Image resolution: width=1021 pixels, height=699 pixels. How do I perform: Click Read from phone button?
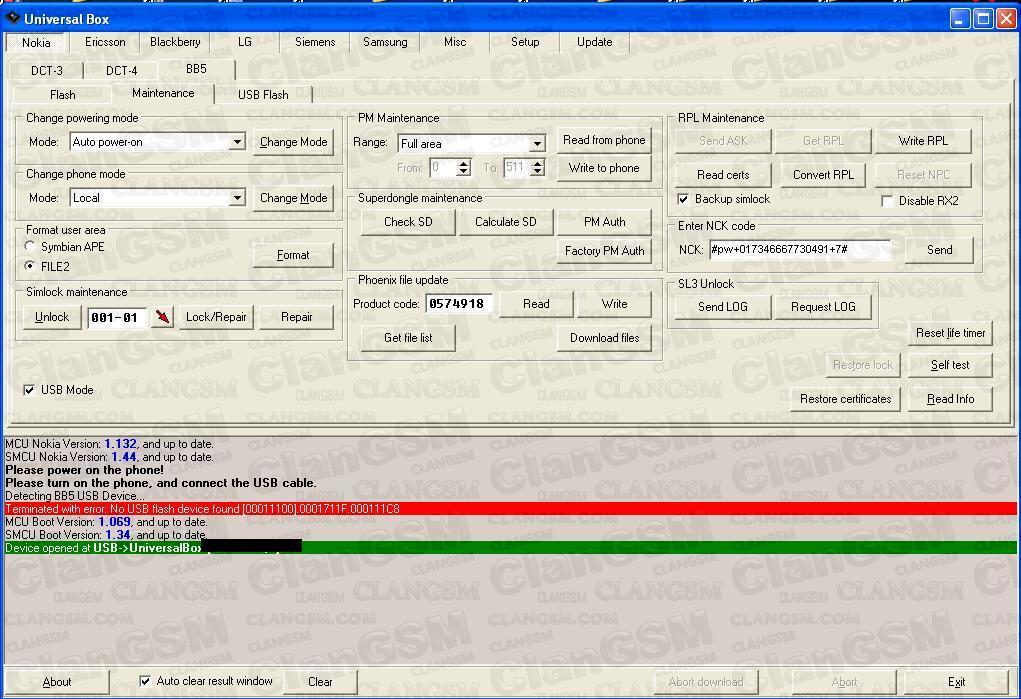tap(604, 140)
